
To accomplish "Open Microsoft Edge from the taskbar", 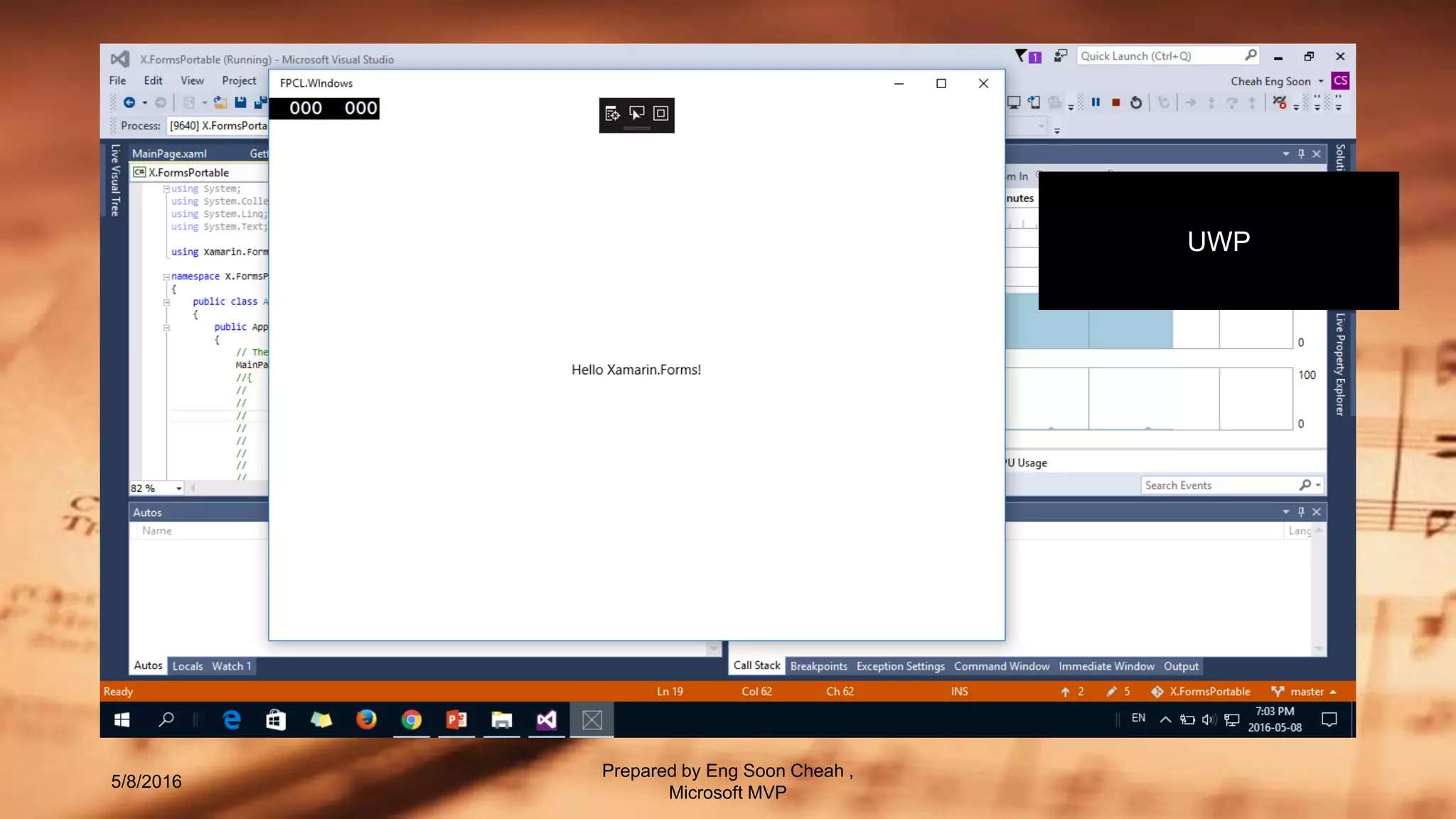I will point(231,720).
